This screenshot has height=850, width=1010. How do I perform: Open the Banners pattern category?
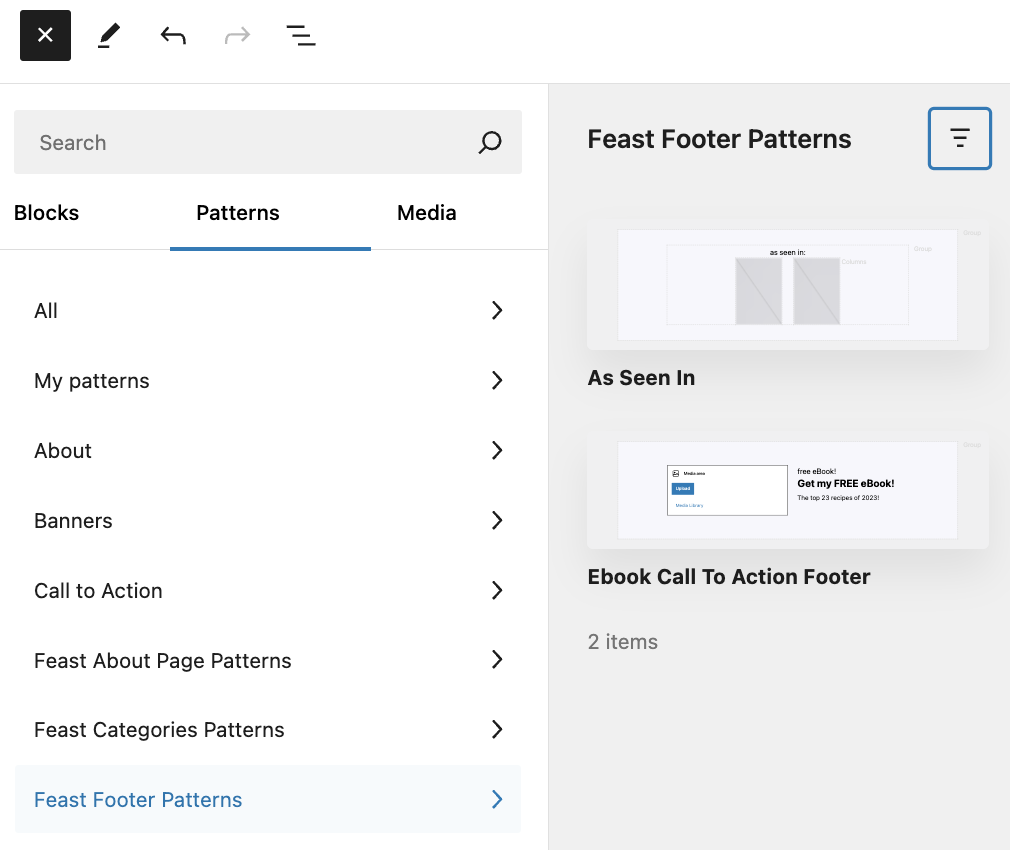coord(268,521)
